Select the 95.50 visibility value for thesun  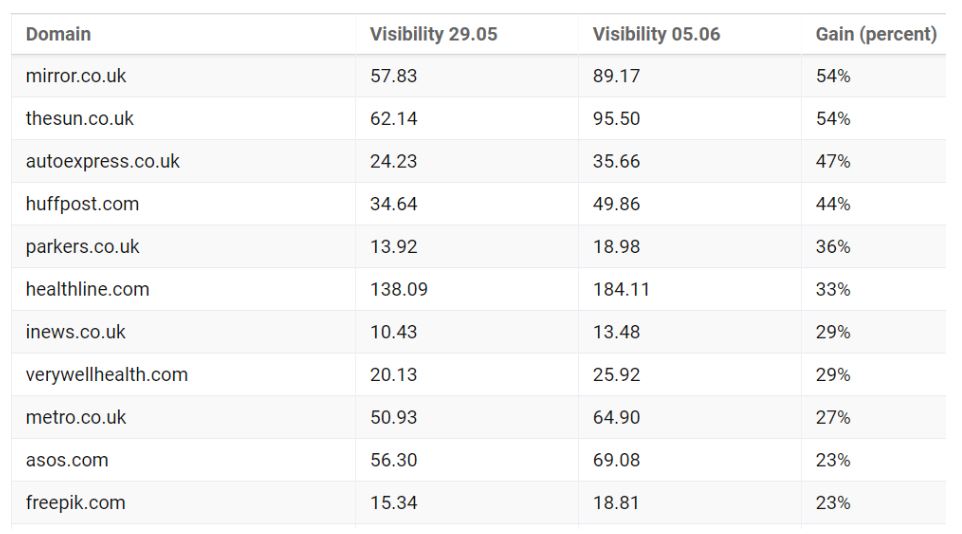(616, 118)
